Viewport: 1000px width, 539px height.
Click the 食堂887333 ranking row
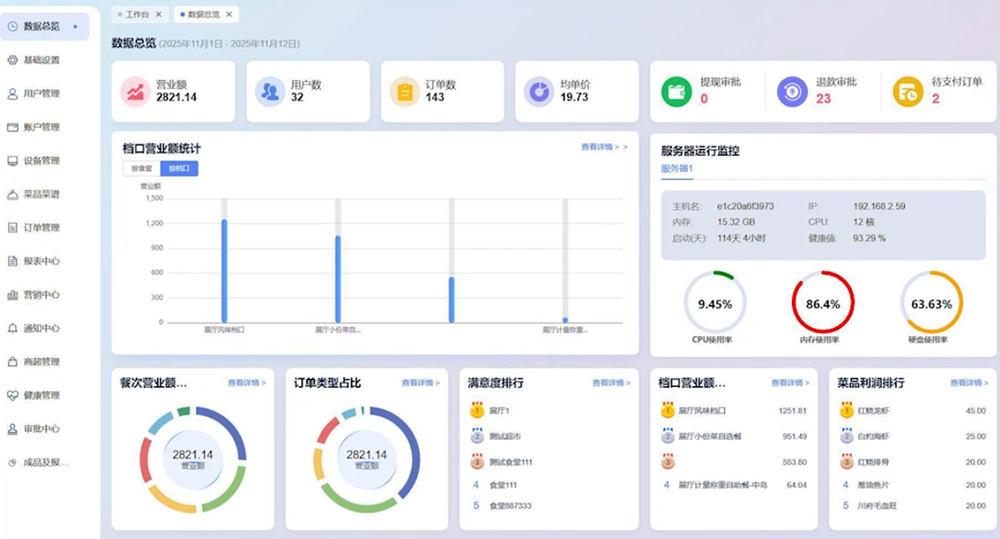click(x=549, y=506)
